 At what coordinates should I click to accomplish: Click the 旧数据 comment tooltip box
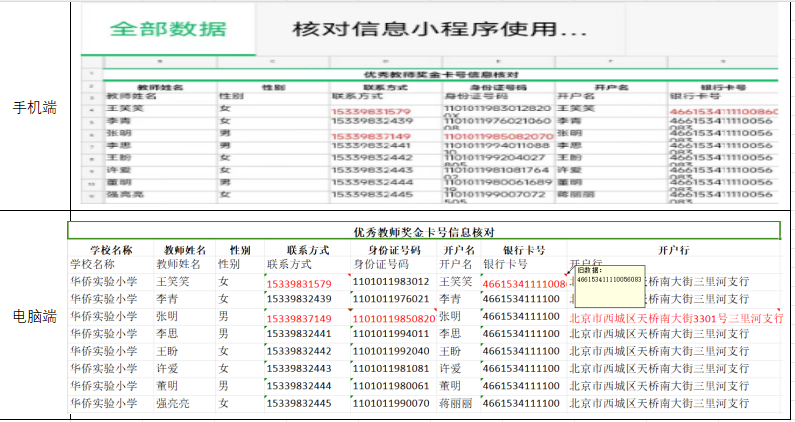tap(610, 286)
